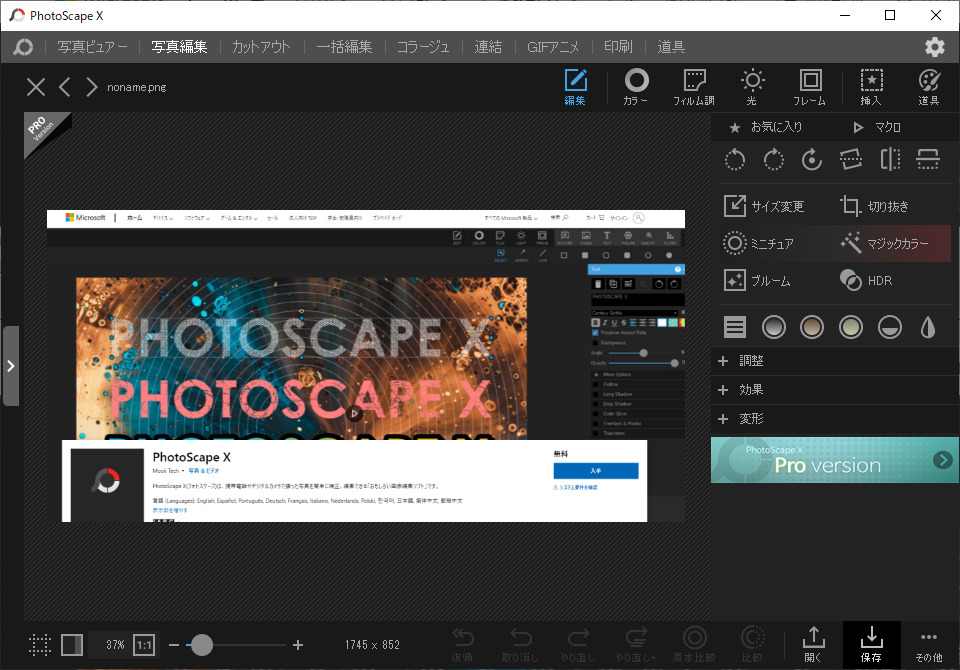Open the 道具 tools icon in the editor toolbar
The image size is (960, 670).
point(929,87)
